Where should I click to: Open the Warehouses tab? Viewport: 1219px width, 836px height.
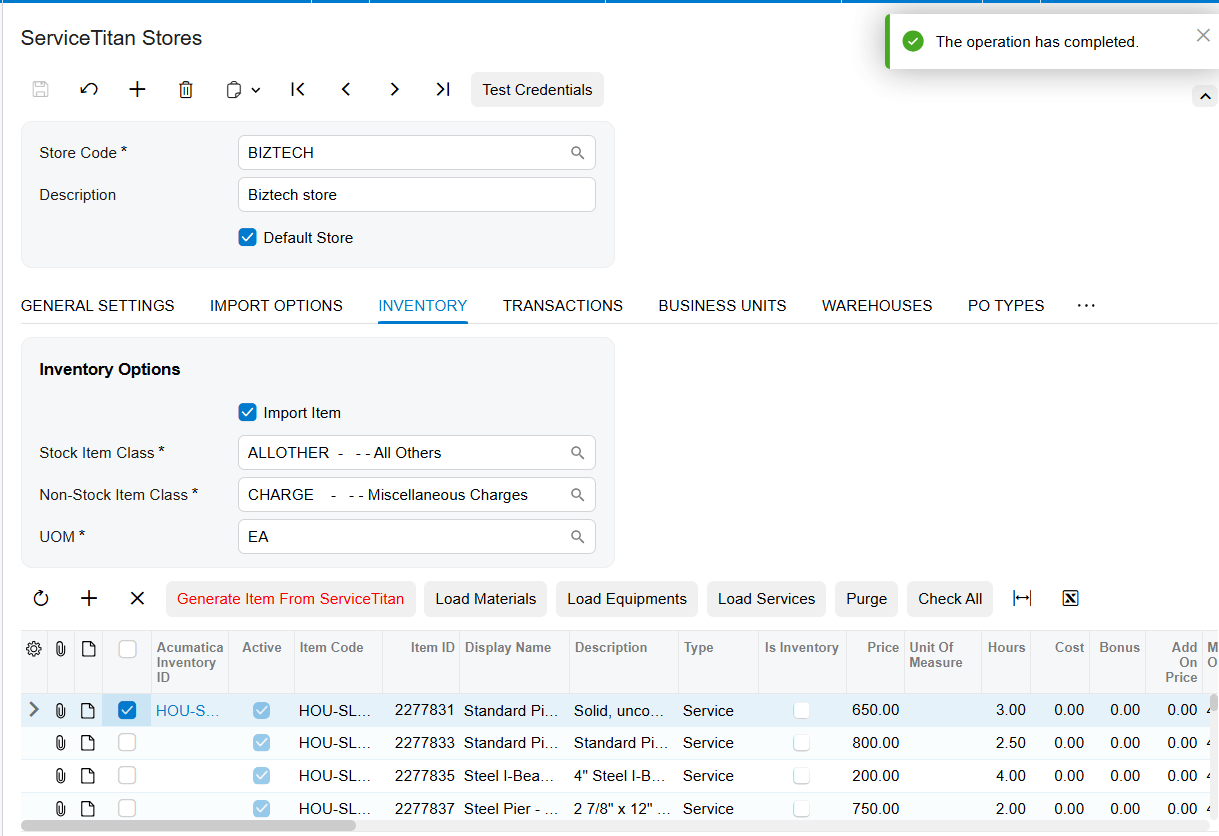coord(877,306)
